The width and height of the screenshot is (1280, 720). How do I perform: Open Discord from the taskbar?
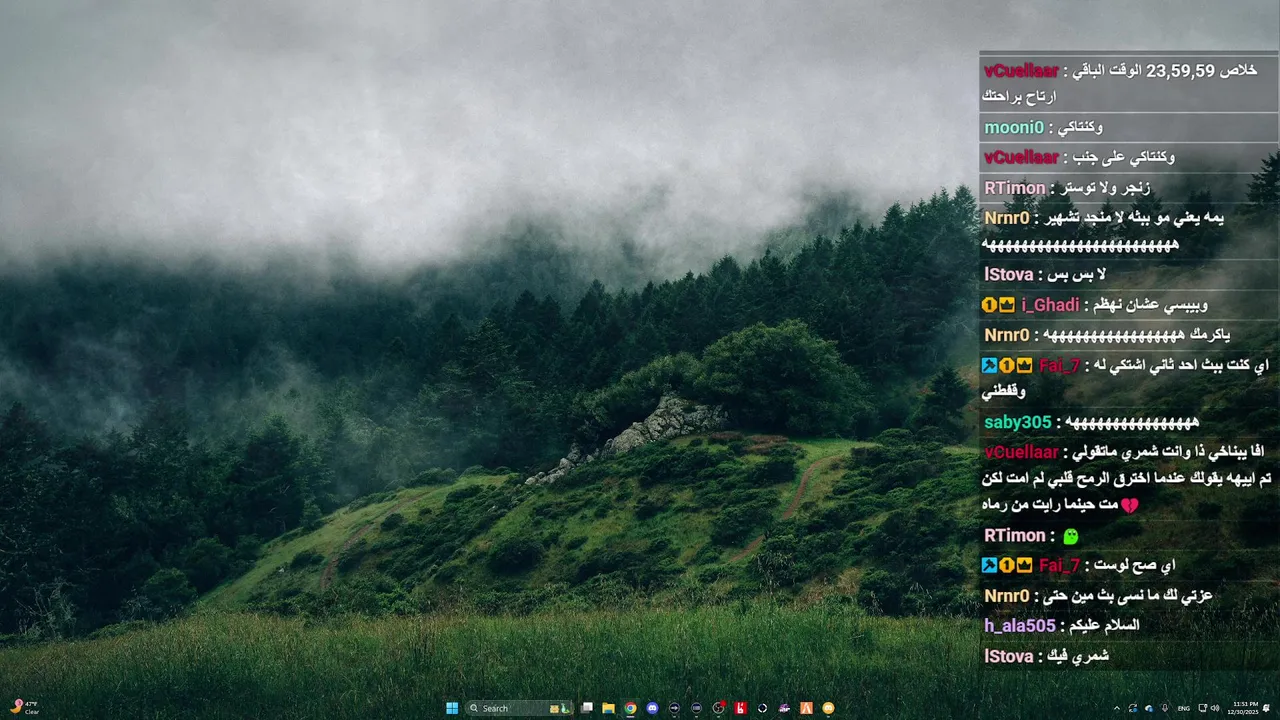click(x=652, y=708)
